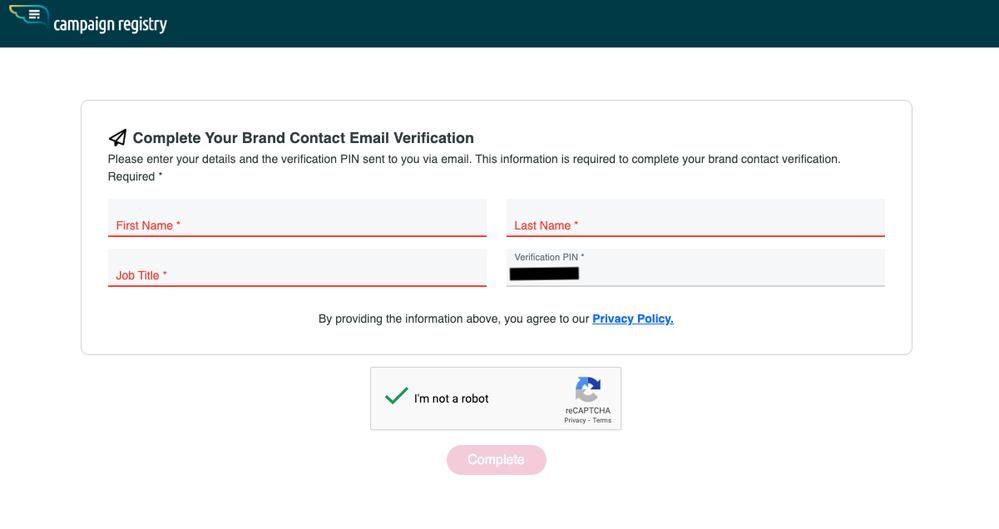Open reCAPTCHA Privacy link

click(575, 421)
